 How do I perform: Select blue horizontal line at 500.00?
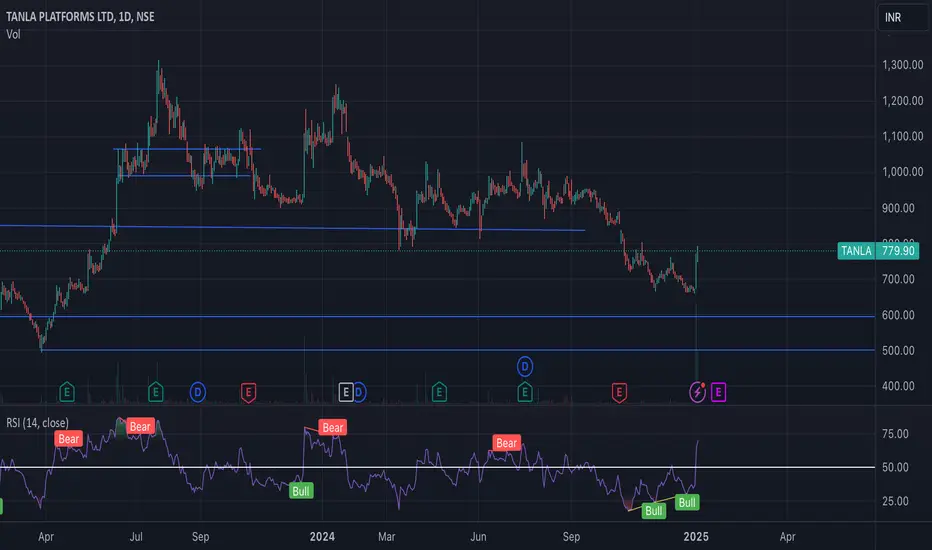click(x=458, y=350)
